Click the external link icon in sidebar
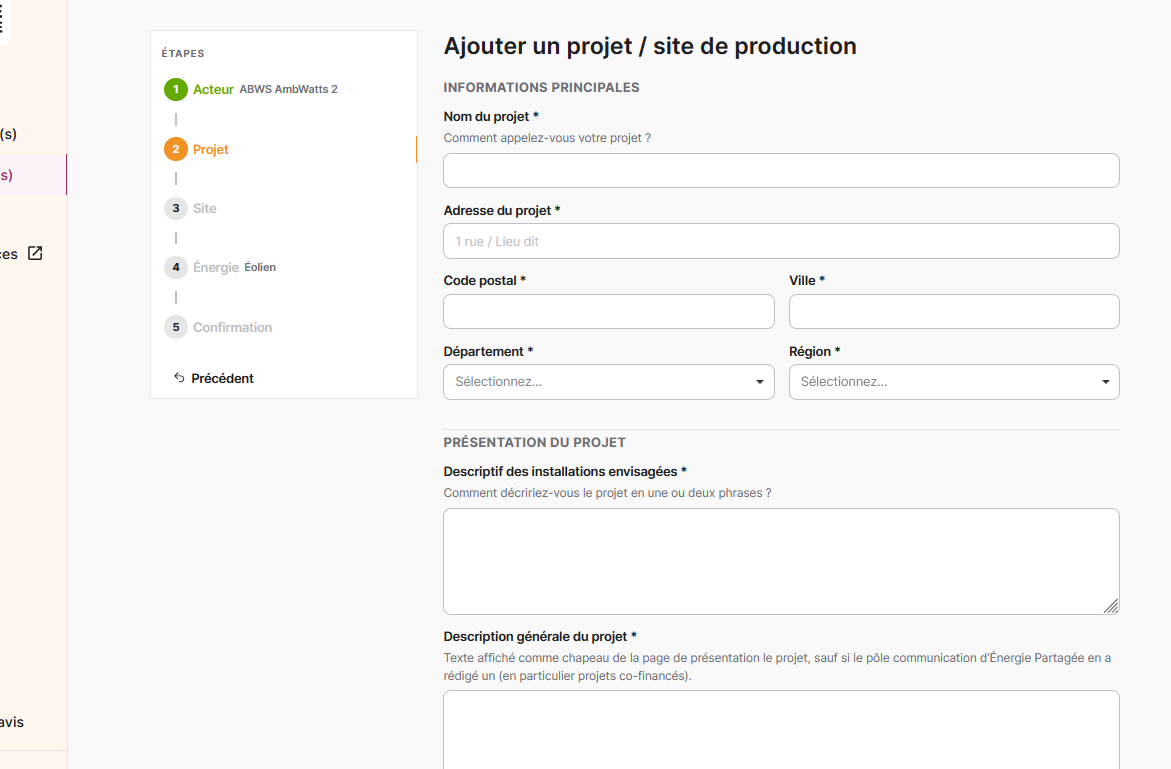 [35, 253]
